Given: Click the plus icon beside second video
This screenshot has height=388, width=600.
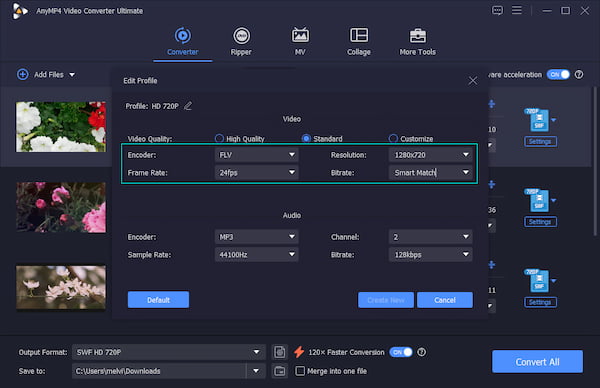Looking at the screenshot, I should (492, 184).
